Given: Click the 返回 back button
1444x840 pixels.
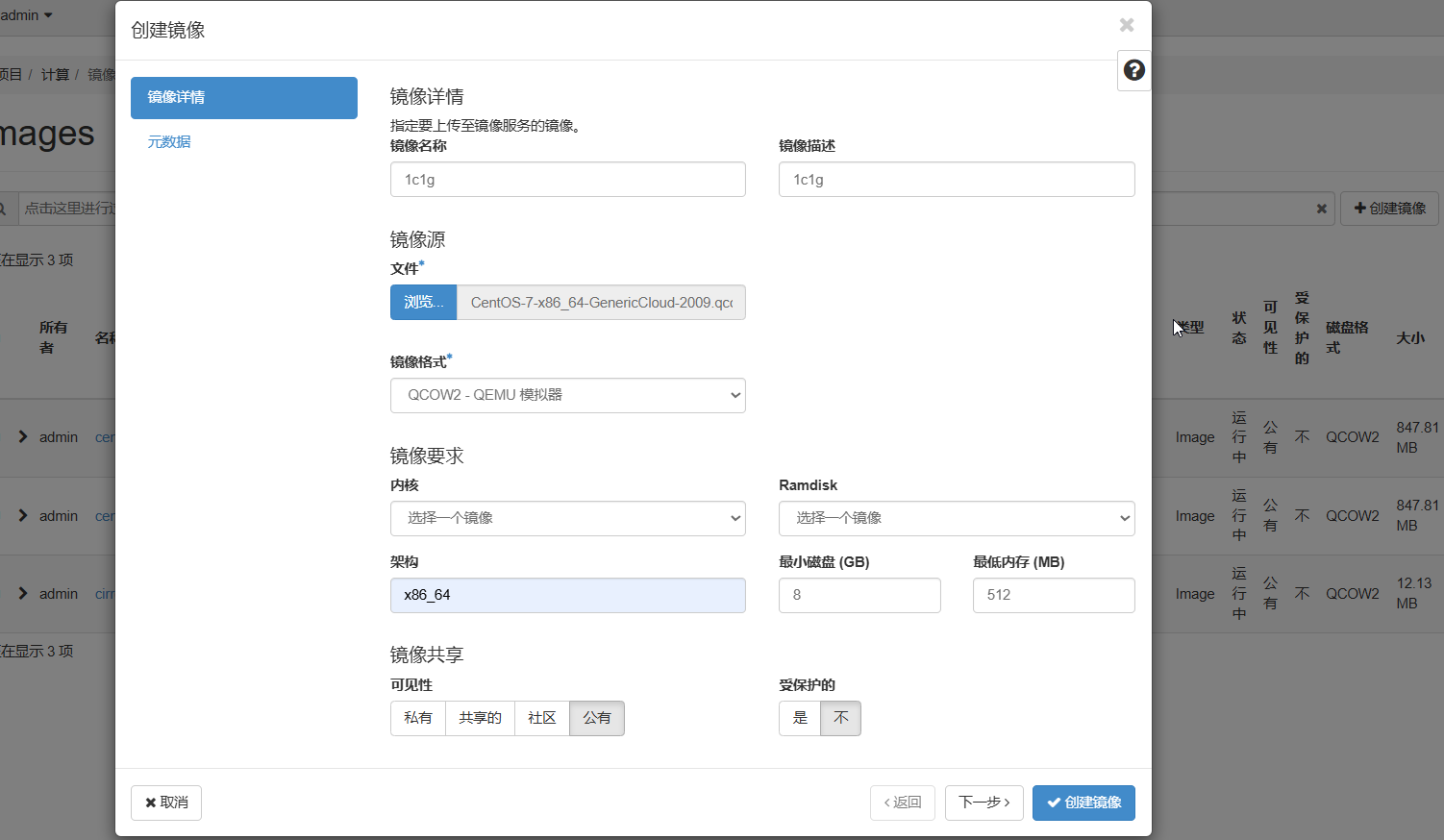Looking at the screenshot, I should point(903,803).
